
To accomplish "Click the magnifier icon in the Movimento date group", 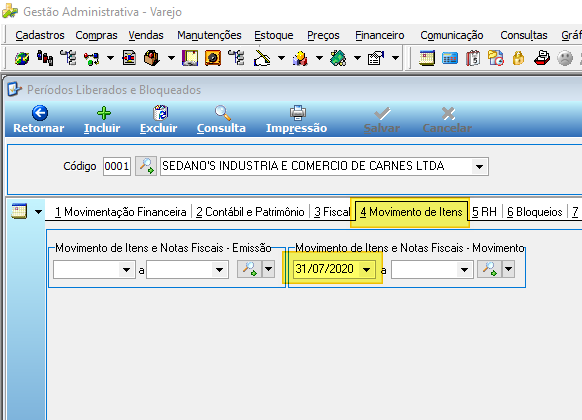I will tap(489, 269).
